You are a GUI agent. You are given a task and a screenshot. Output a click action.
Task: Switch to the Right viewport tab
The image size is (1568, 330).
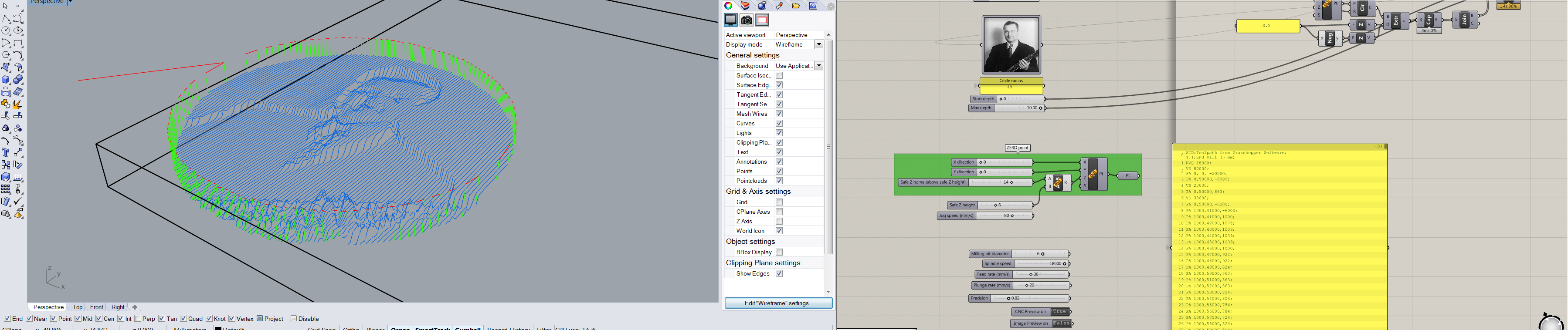tap(118, 307)
